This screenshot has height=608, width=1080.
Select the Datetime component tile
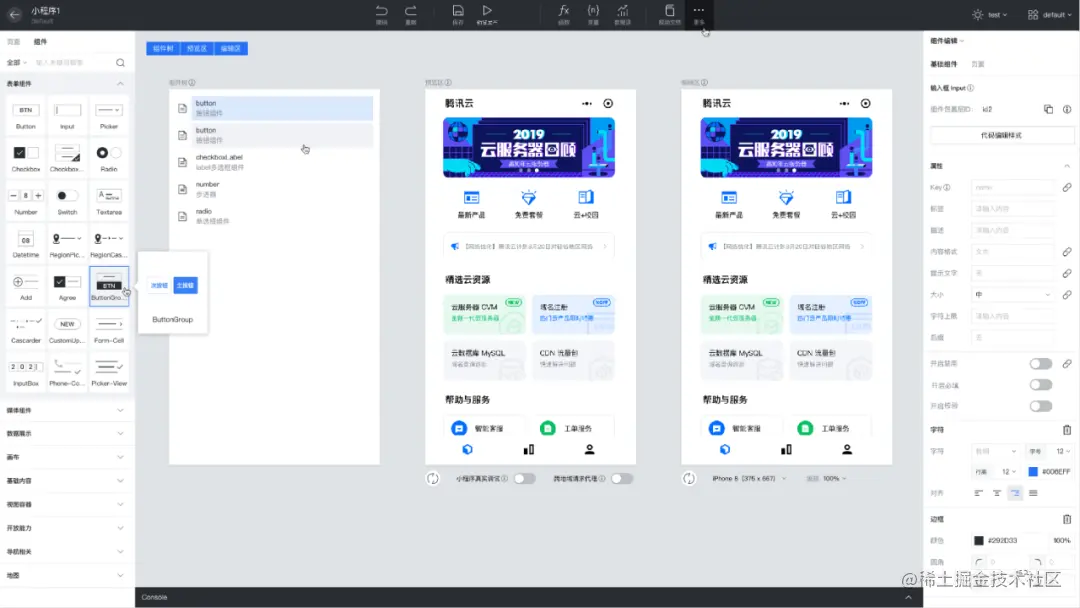[25, 244]
